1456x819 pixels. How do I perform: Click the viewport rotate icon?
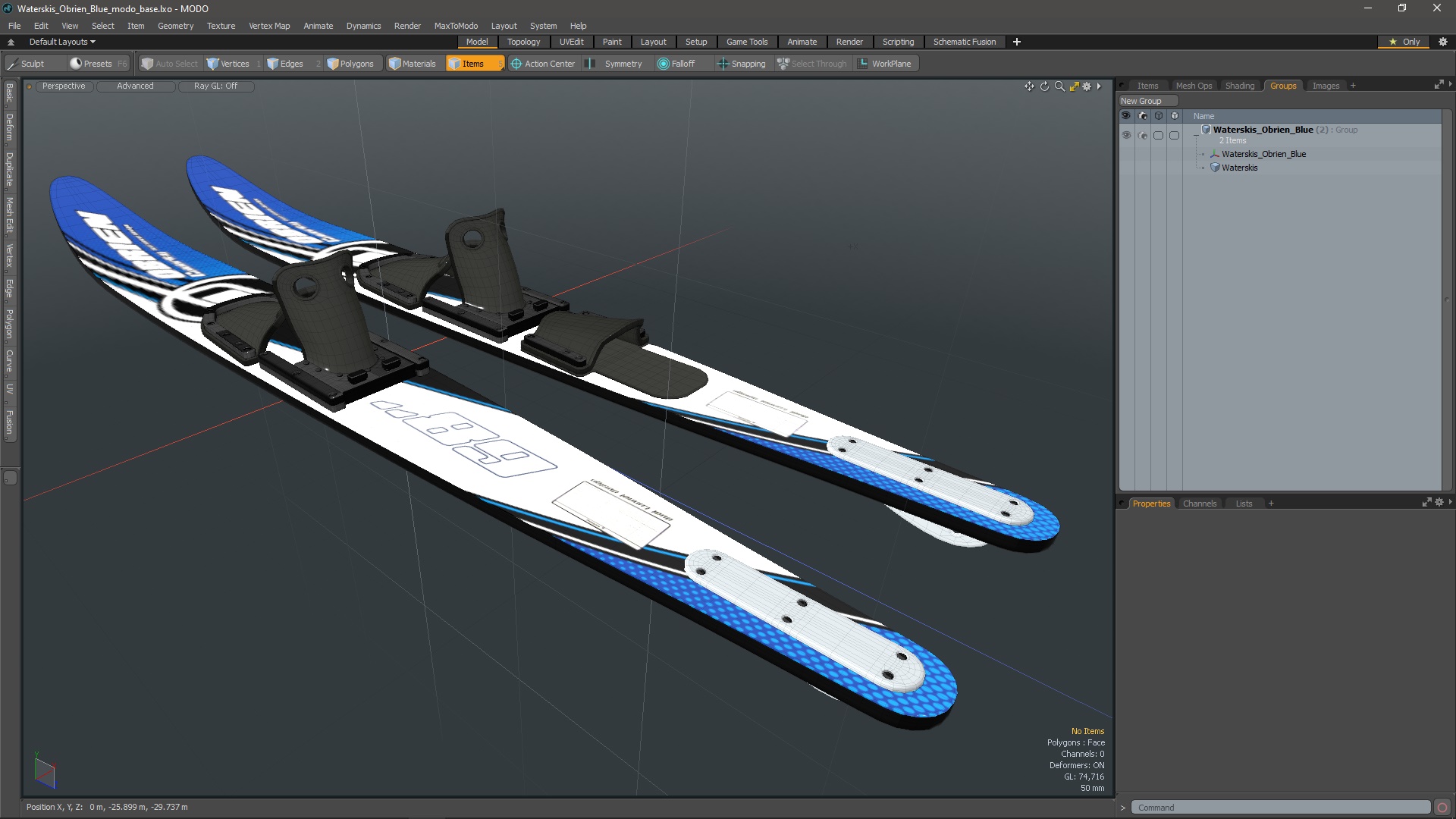1044,86
